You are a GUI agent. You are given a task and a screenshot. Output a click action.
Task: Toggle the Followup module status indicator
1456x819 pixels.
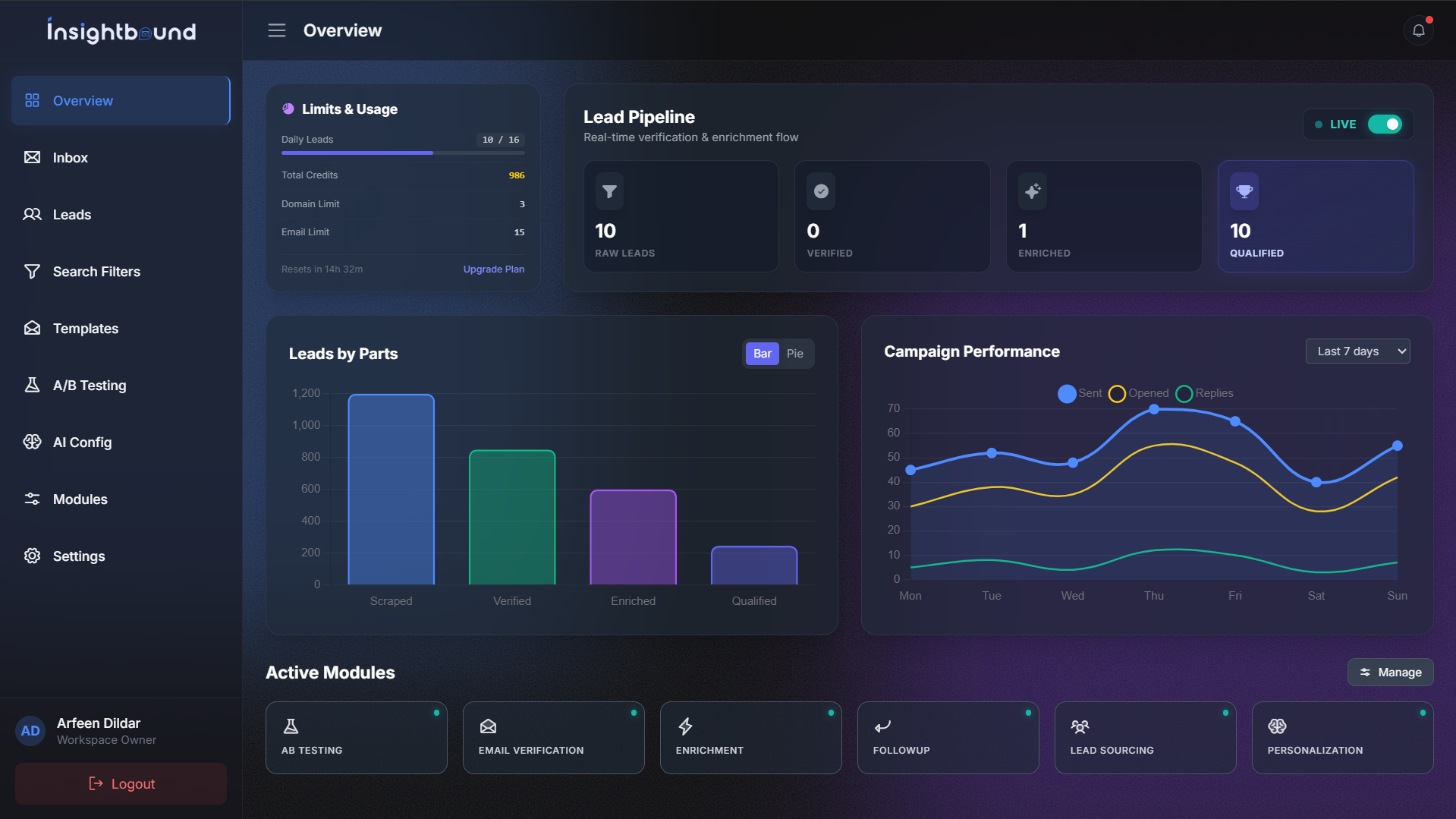coord(1027,713)
